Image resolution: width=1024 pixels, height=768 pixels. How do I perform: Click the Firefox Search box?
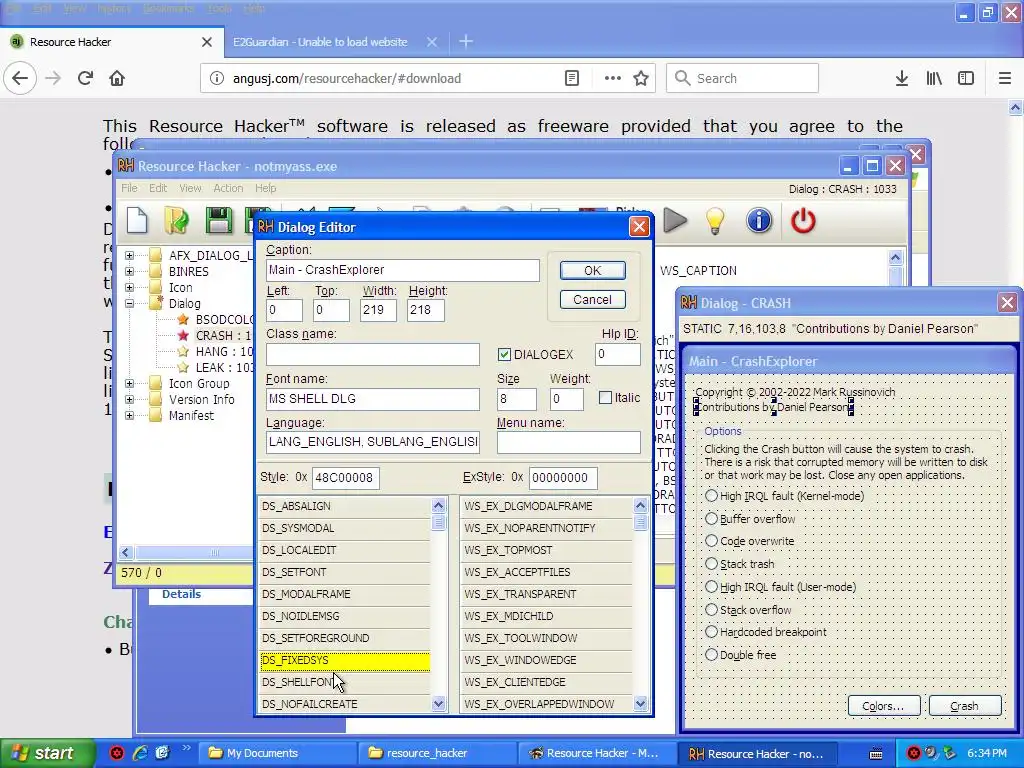click(743, 78)
